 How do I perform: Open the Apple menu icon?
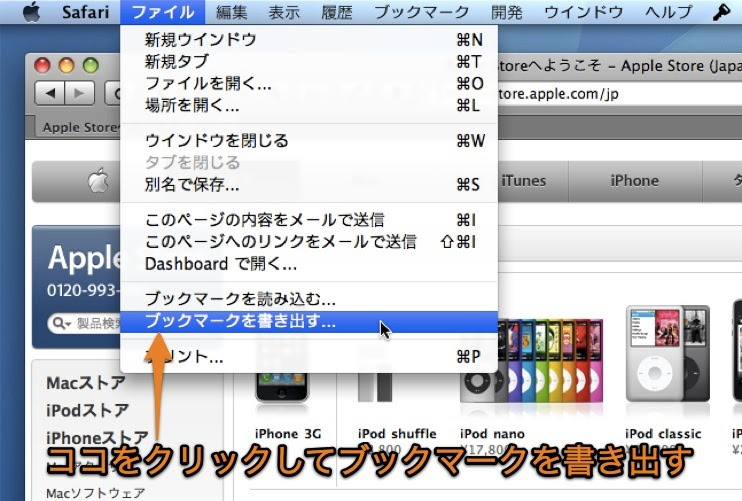click(x=32, y=12)
